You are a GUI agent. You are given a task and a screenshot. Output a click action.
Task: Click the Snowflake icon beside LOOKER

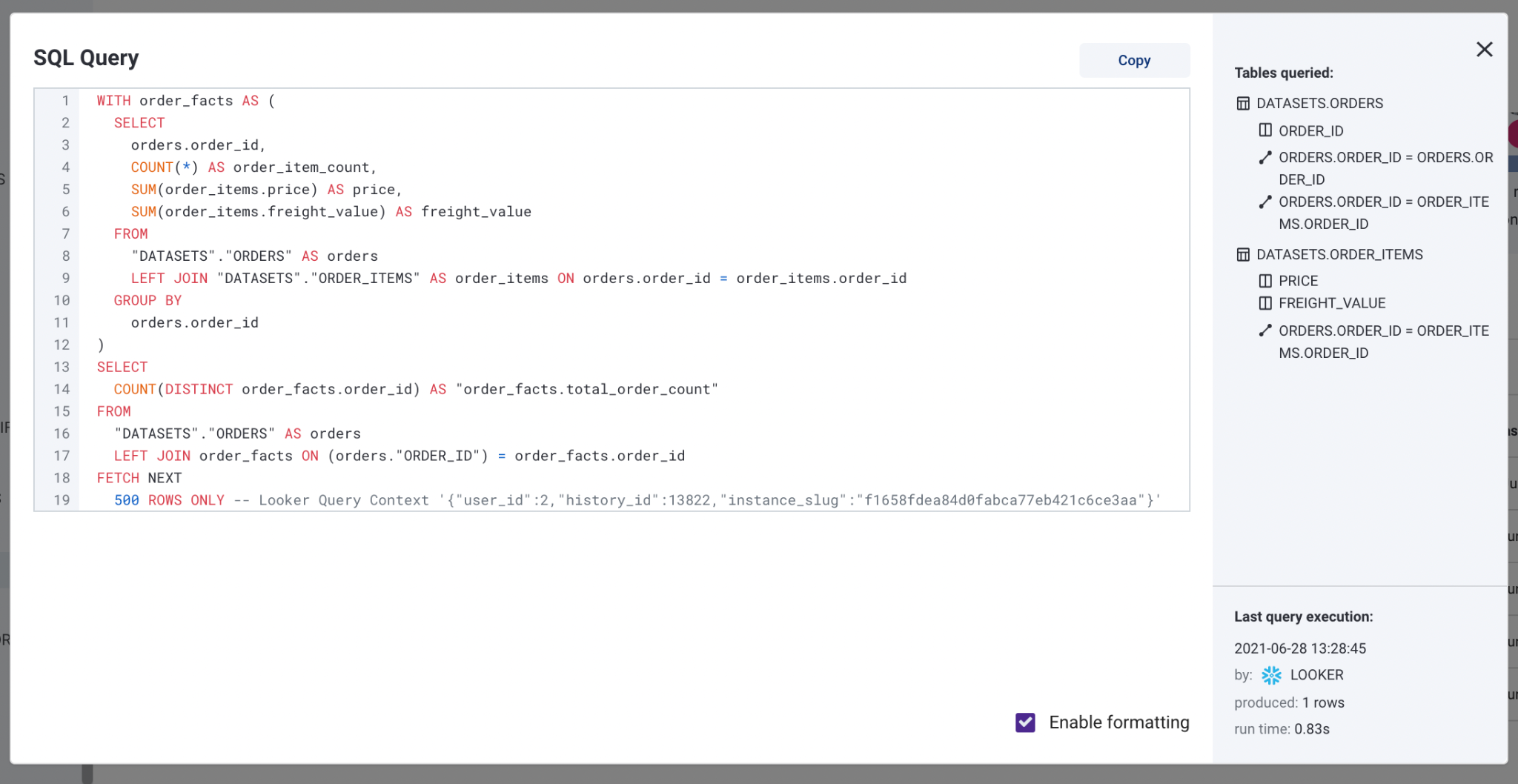coord(1271,675)
